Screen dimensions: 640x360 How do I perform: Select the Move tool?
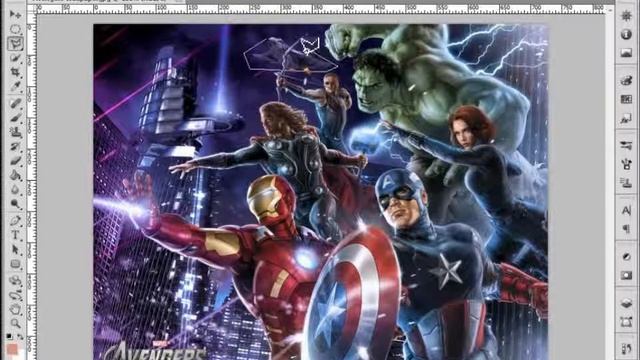point(15,15)
